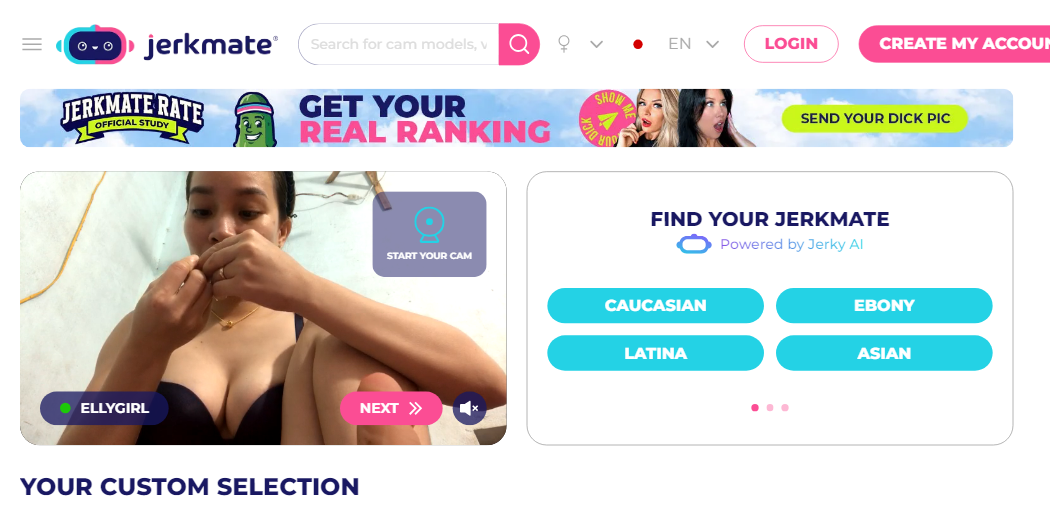Screen dimensions: 1050x509
Task: Toggle the video mute speaker icon
Action: (469, 408)
